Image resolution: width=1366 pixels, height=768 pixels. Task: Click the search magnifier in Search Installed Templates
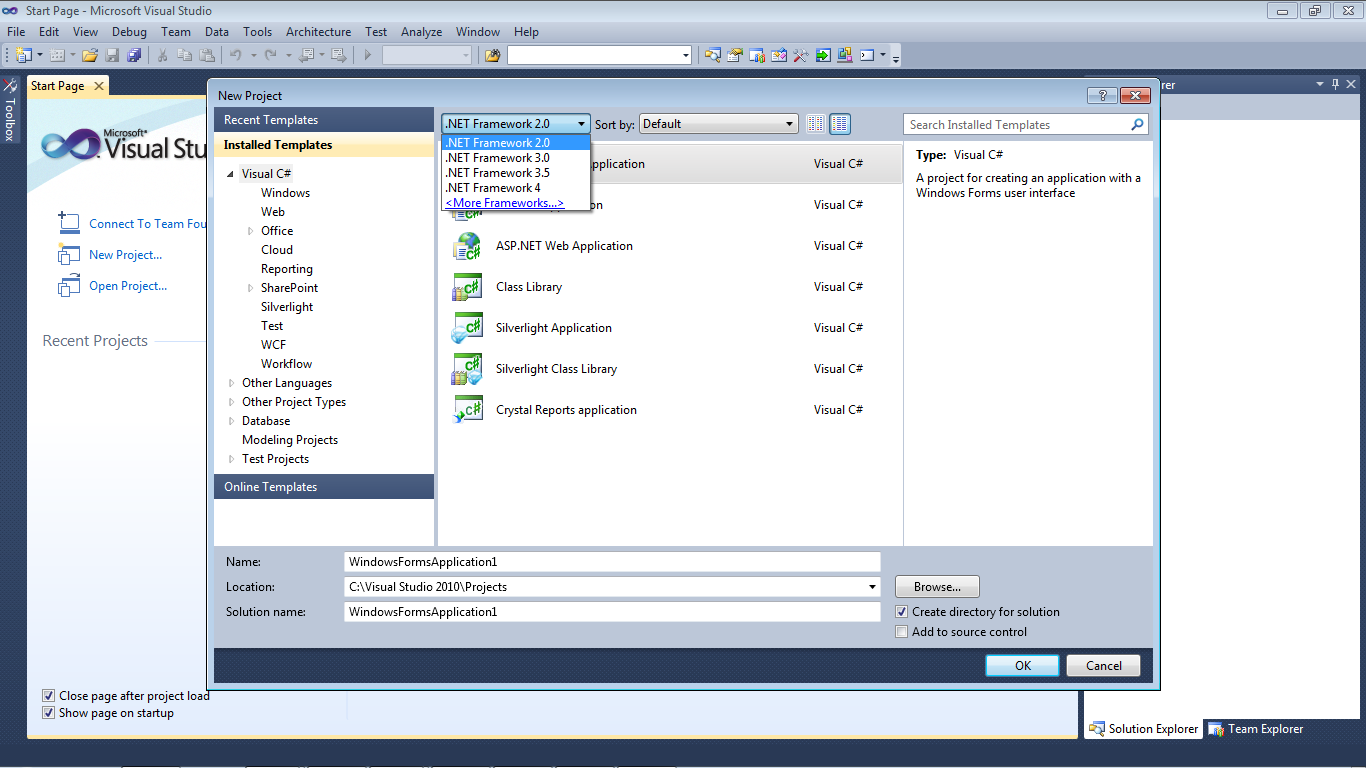point(1137,125)
